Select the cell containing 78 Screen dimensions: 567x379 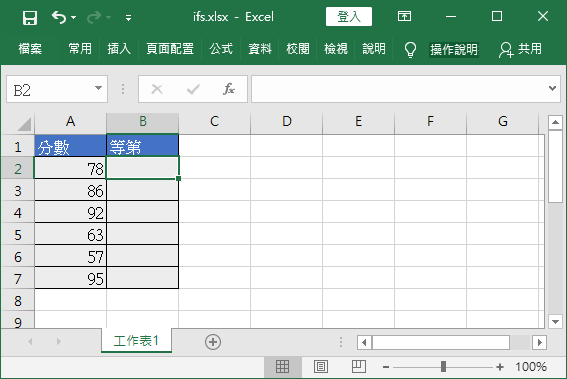[71, 168]
